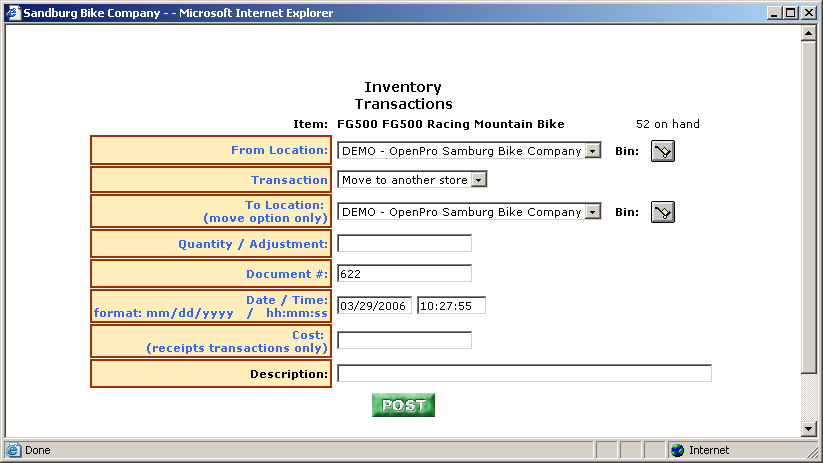Select the date field showing 03/29/2006
The width and height of the screenshot is (823, 463).
click(x=374, y=305)
